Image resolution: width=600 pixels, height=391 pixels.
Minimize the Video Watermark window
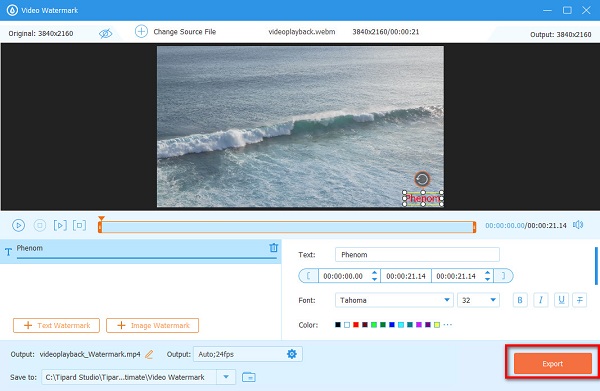click(x=548, y=10)
